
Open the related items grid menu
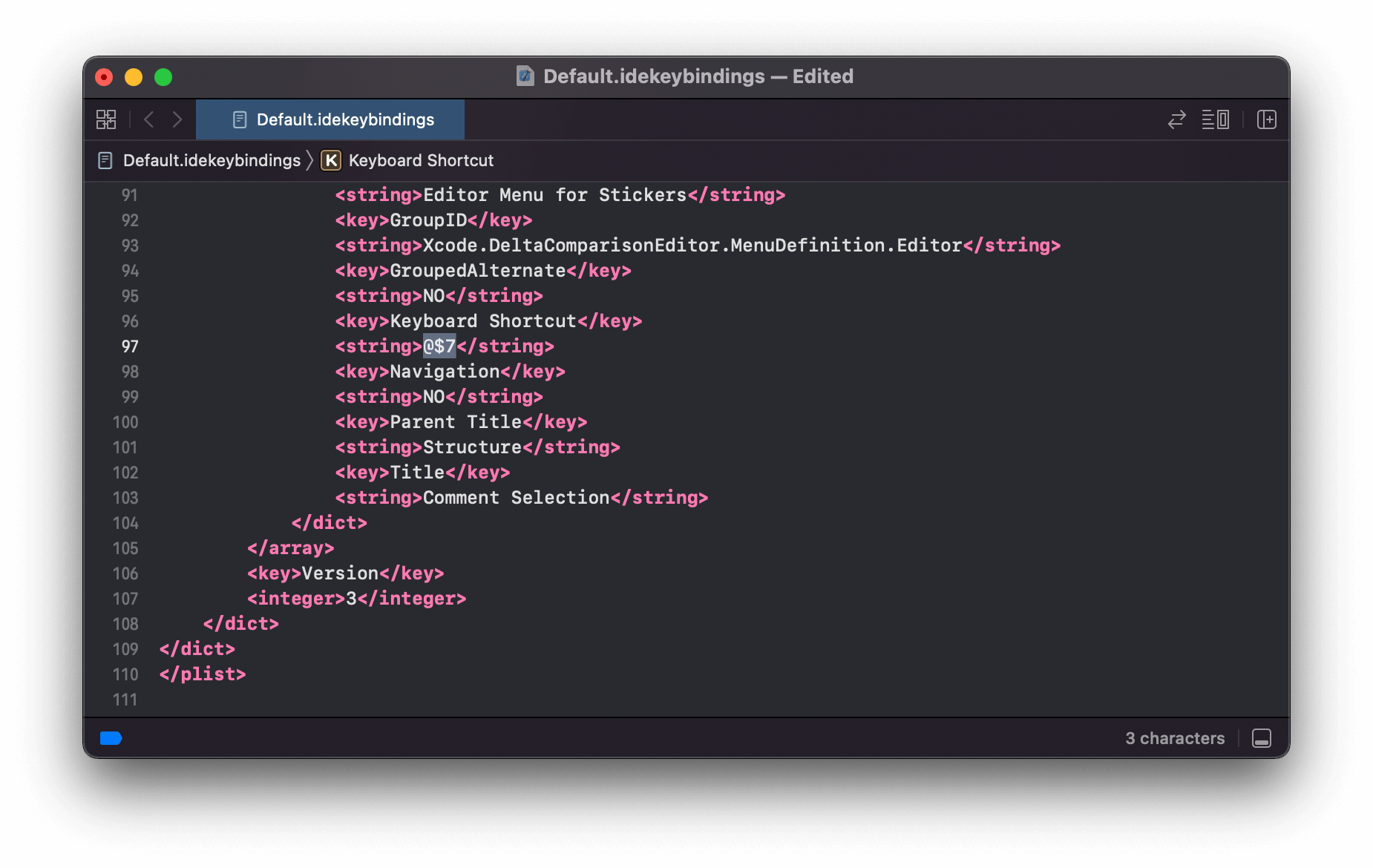click(106, 119)
